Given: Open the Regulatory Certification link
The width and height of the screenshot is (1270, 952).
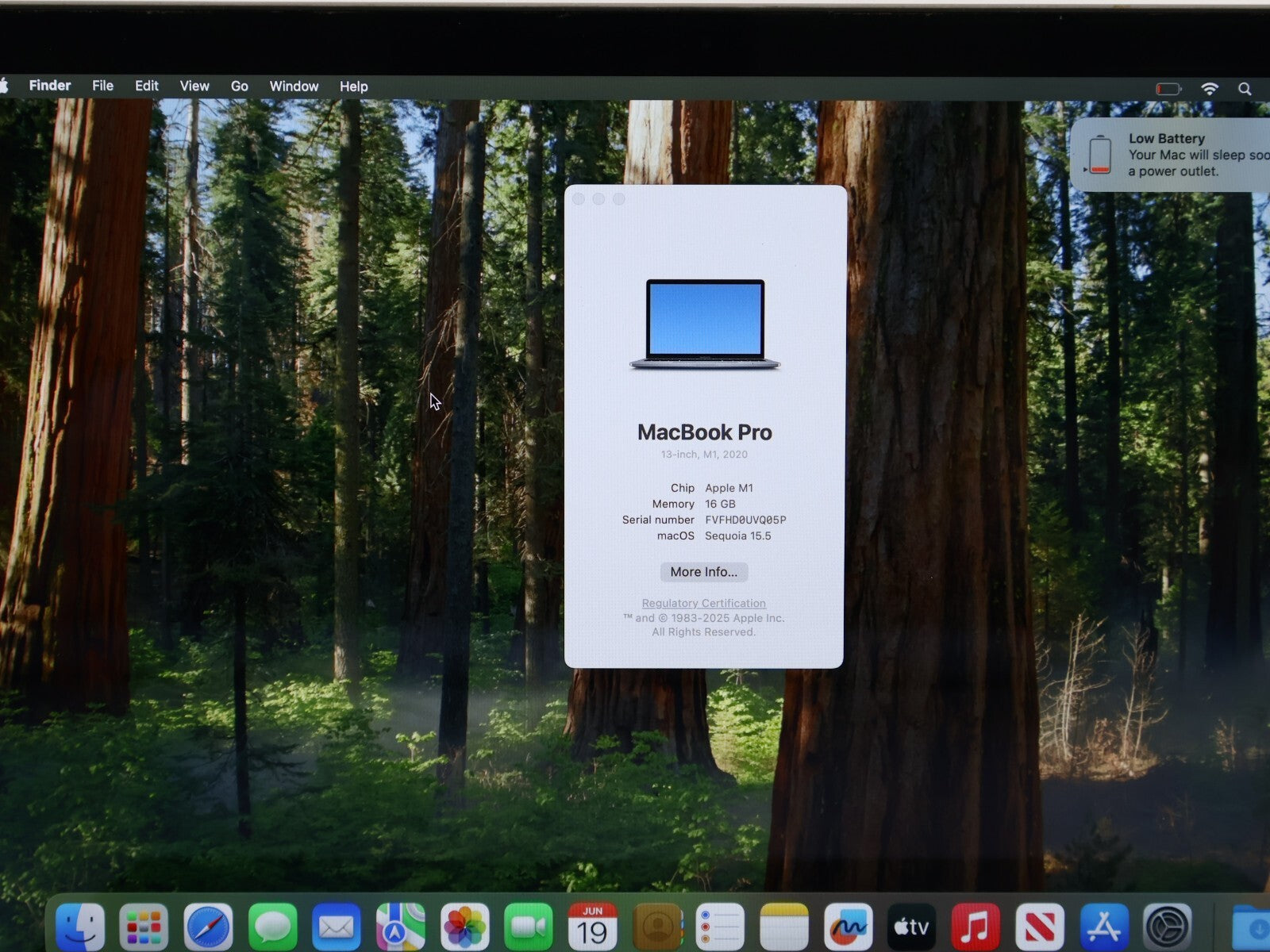Looking at the screenshot, I should click(704, 603).
